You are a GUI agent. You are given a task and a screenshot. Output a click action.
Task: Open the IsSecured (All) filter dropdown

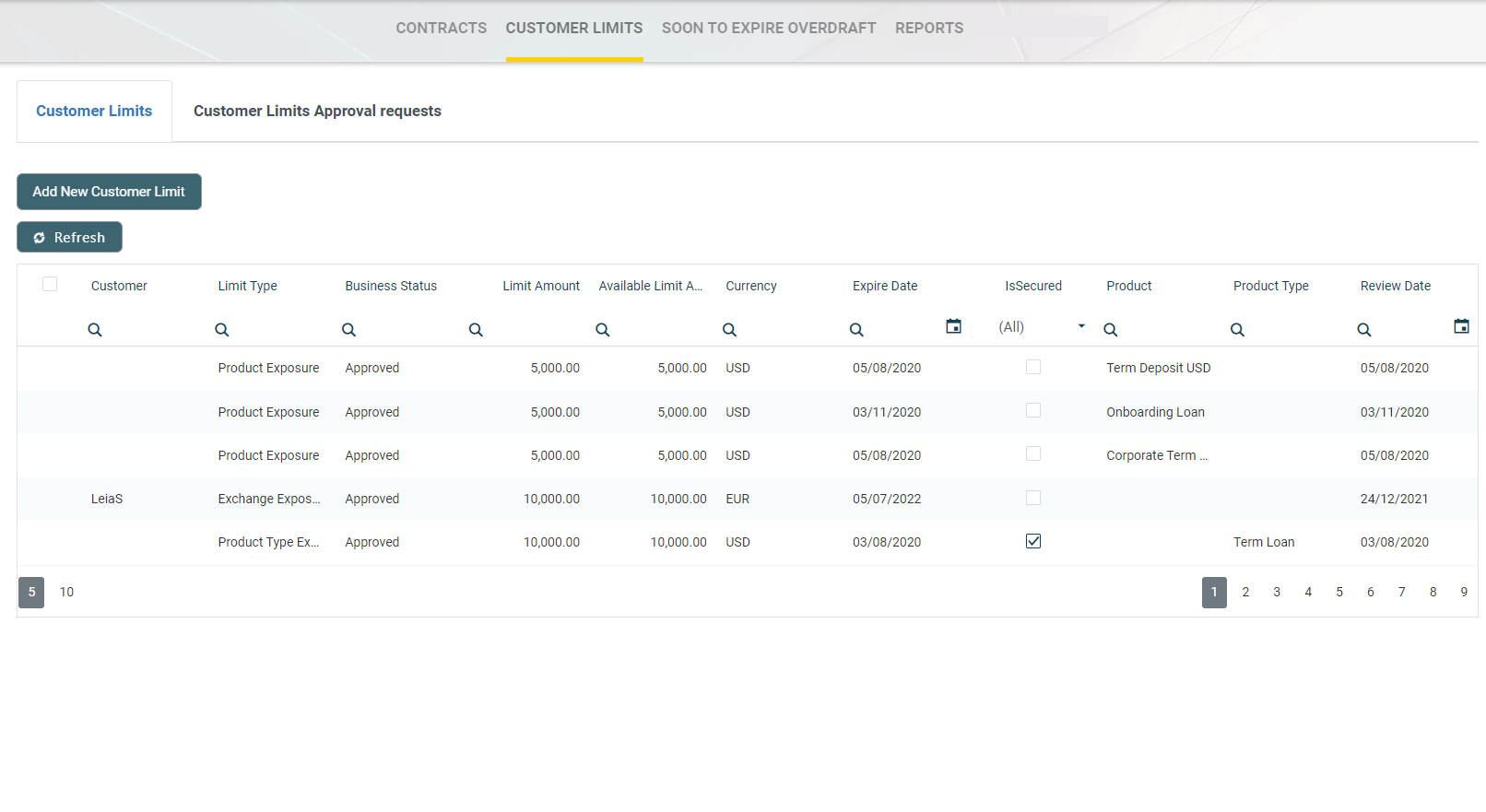tap(1042, 327)
